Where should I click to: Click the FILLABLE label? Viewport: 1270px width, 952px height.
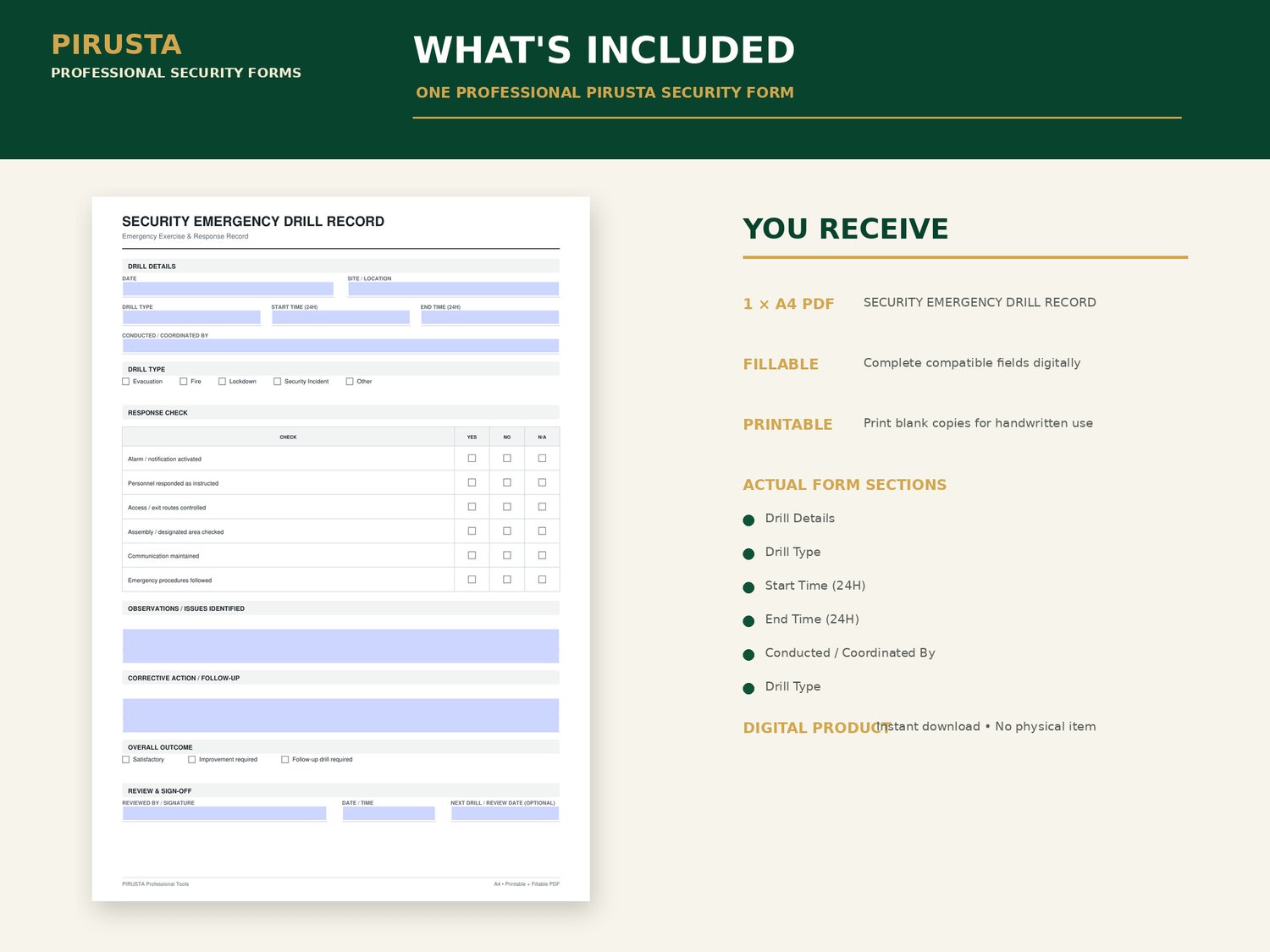click(x=781, y=364)
